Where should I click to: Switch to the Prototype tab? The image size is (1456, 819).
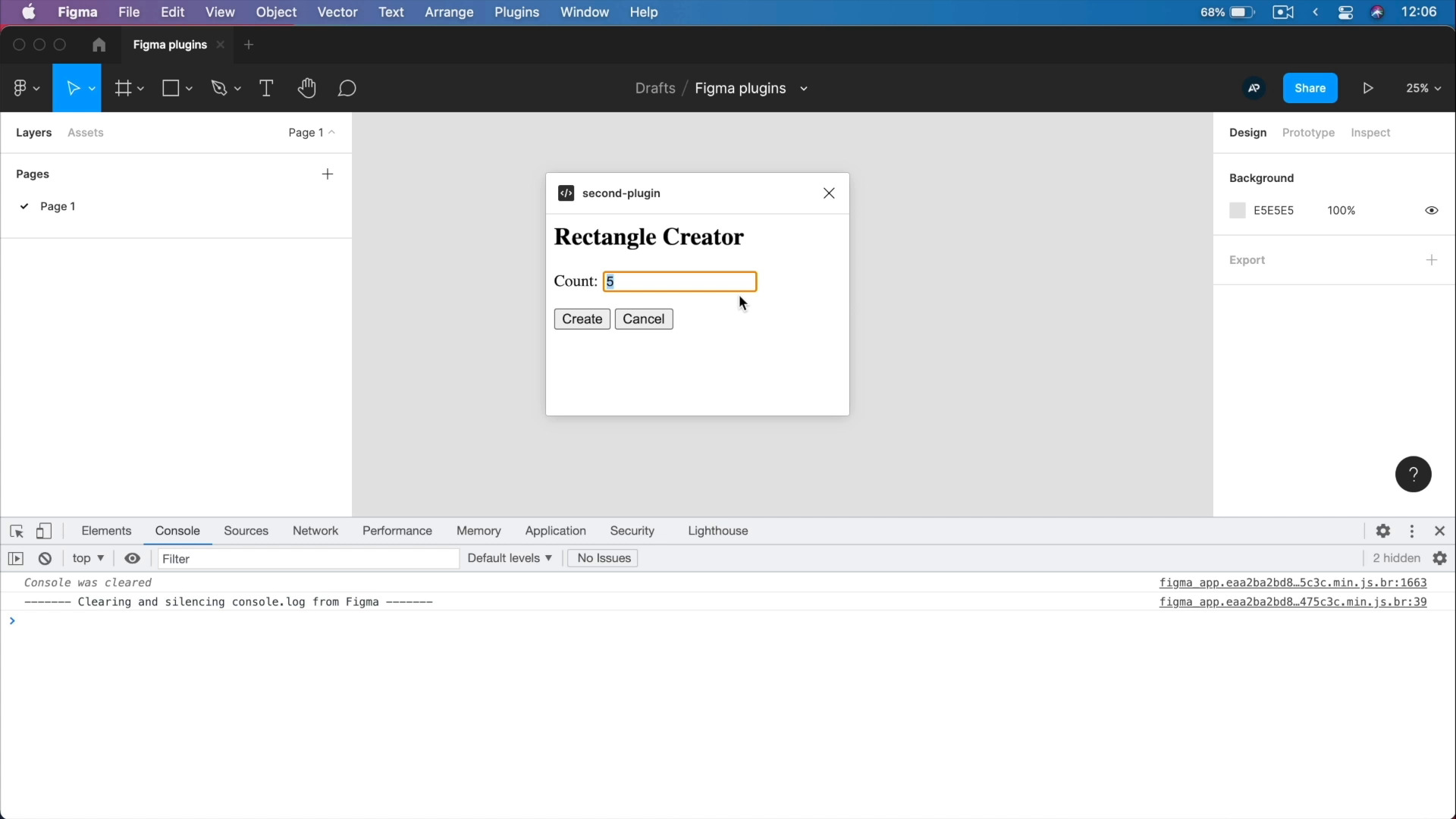point(1308,133)
